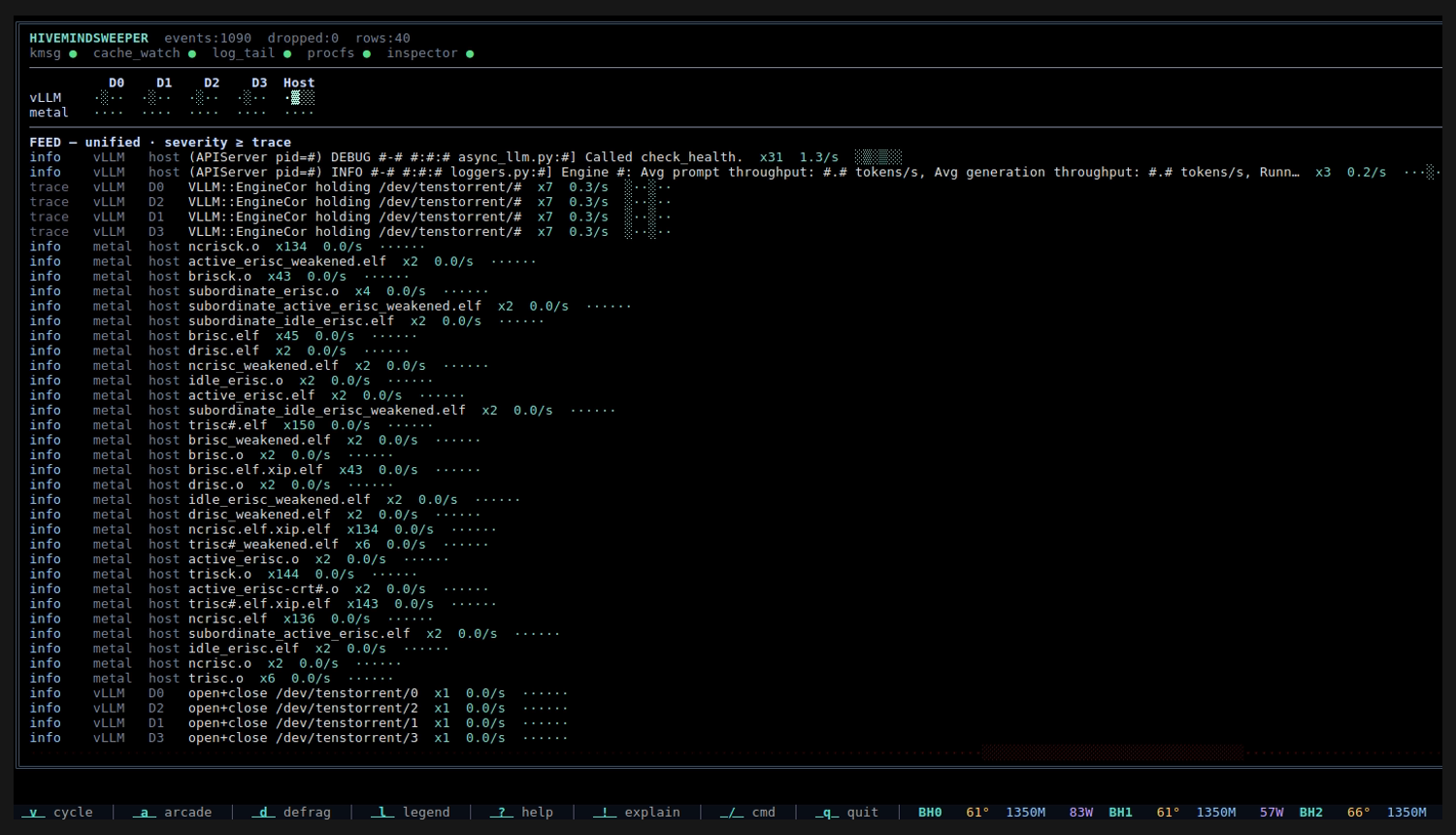Click the green status dot after cache_watch
The image size is (1456, 835).
[x=192, y=53]
